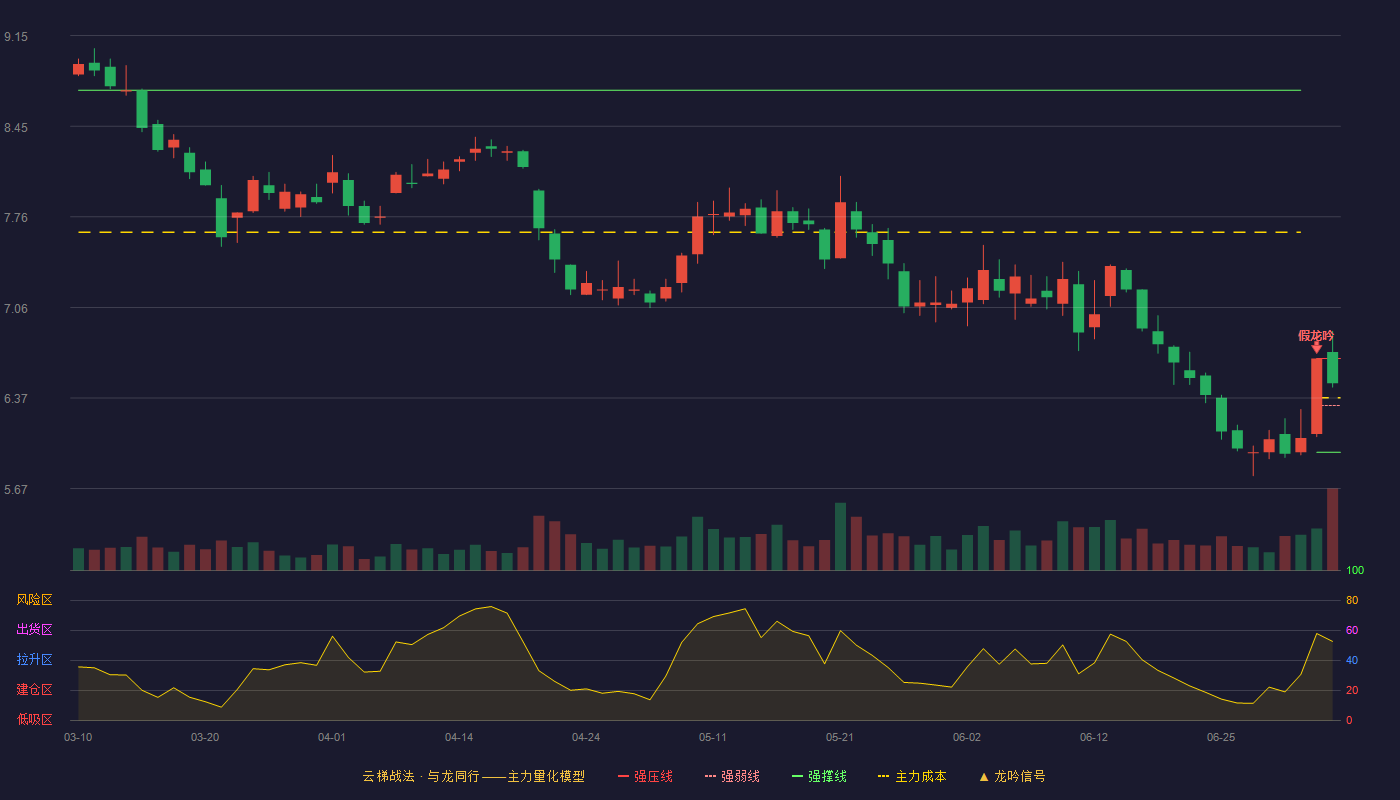Toggle the 强弱线 legend entry
Image resolution: width=1400 pixels, height=800 pixels.
pos(732,776)
